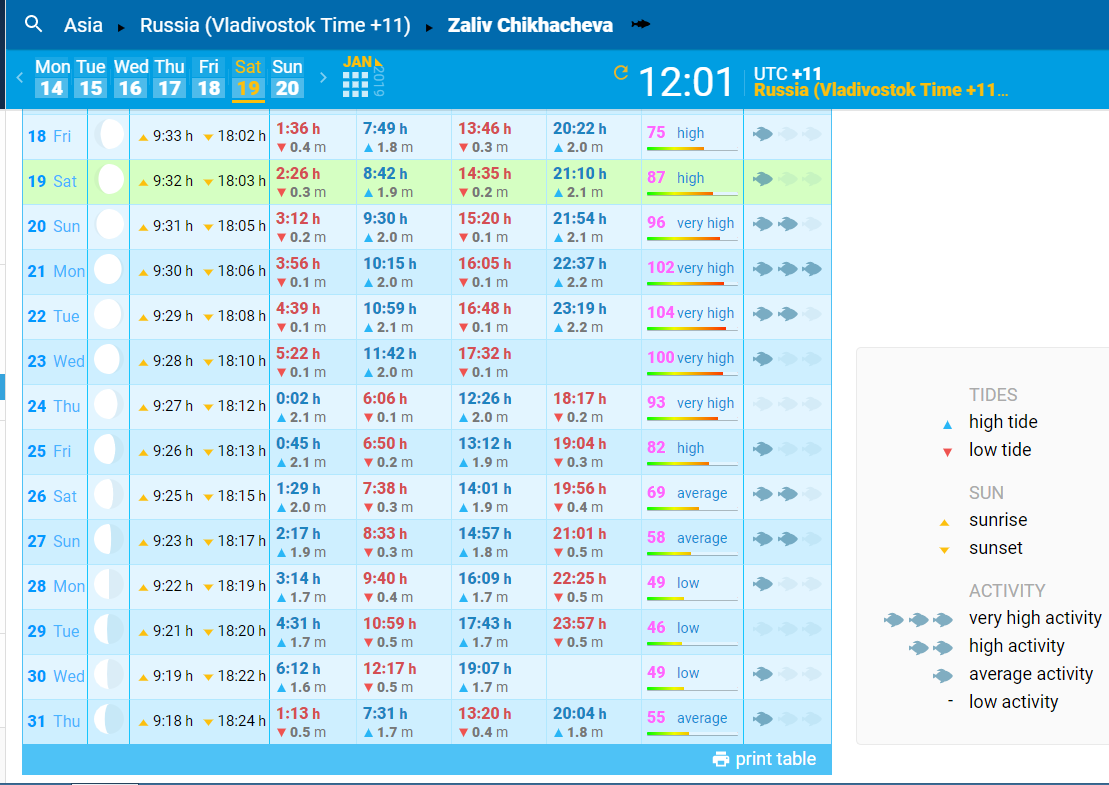
Task: Click the activity bar for 22 Tue
Action: (x=692, y=328)
